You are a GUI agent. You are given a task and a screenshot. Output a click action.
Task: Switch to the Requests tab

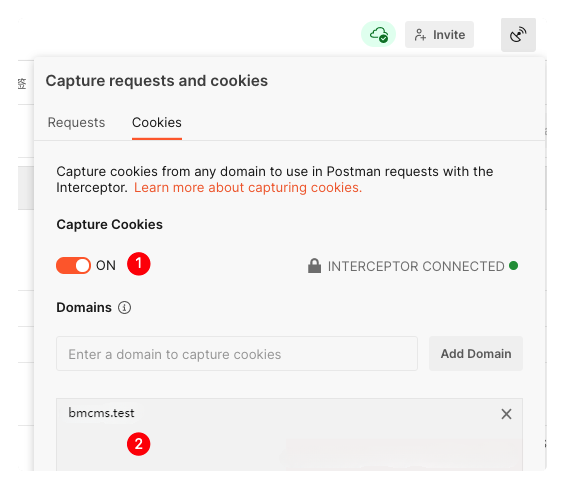76,123
